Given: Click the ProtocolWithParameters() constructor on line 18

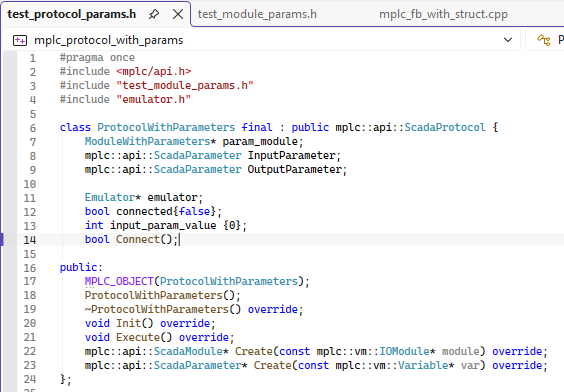Looking at the screenshot, I should click(x=160, y=295).
